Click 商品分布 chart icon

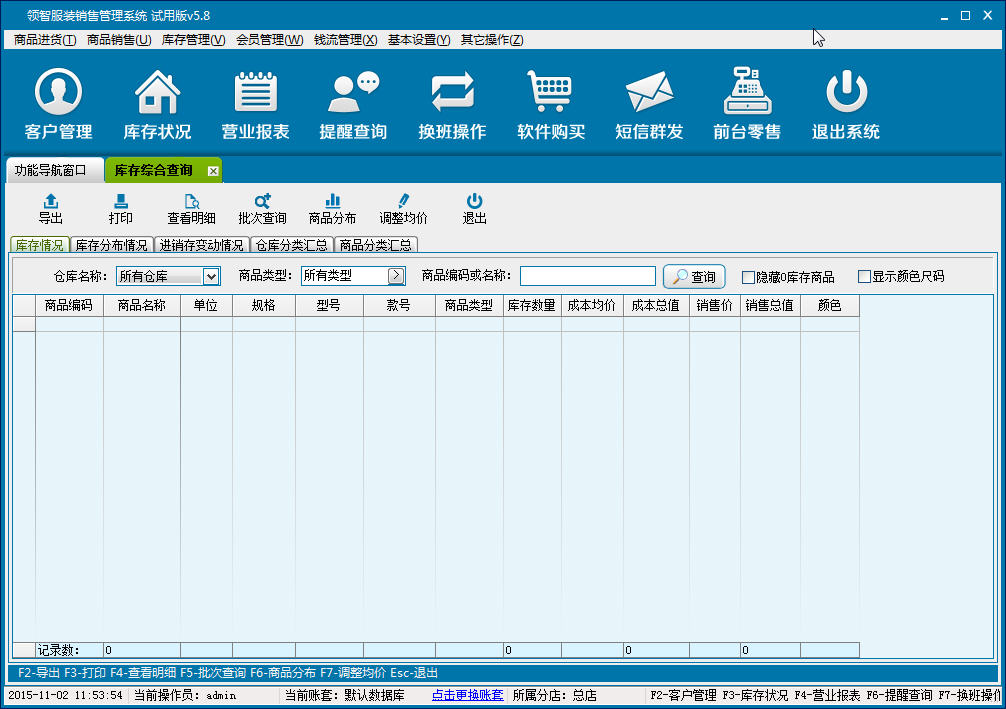(332, 209)
